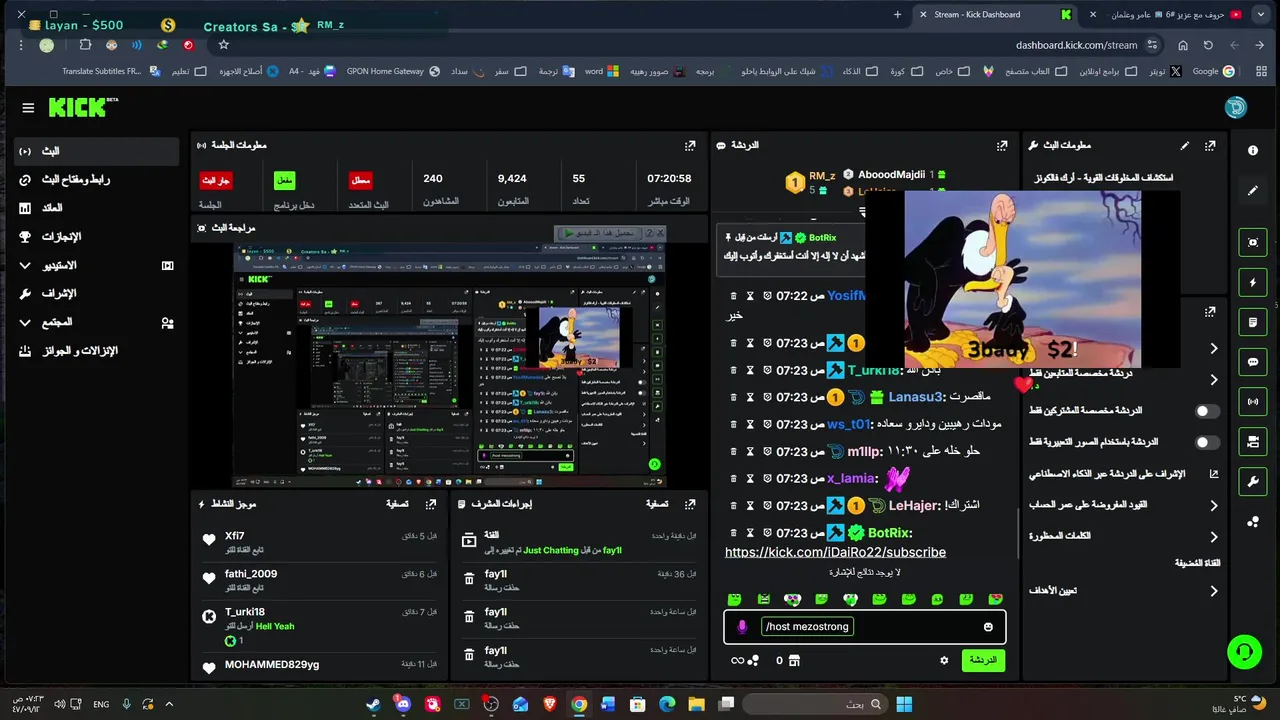Viewport: 1280px width, 720px height.
Task: Timeout user ws_t01 with hourglass icon
Action: 750,425
